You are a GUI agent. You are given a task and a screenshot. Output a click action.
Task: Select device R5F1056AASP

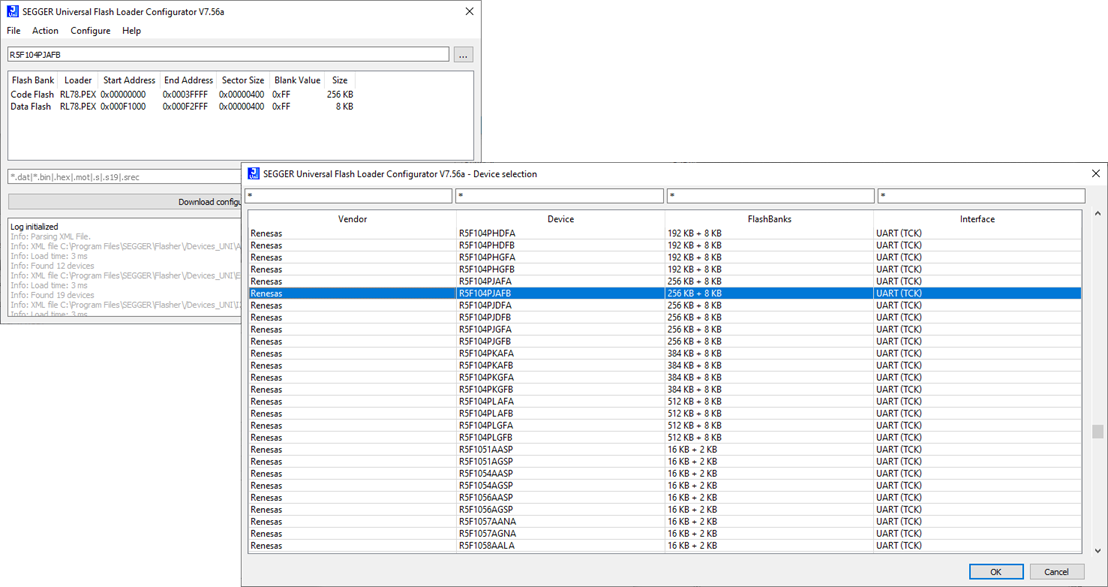click(x=665, y=497)
